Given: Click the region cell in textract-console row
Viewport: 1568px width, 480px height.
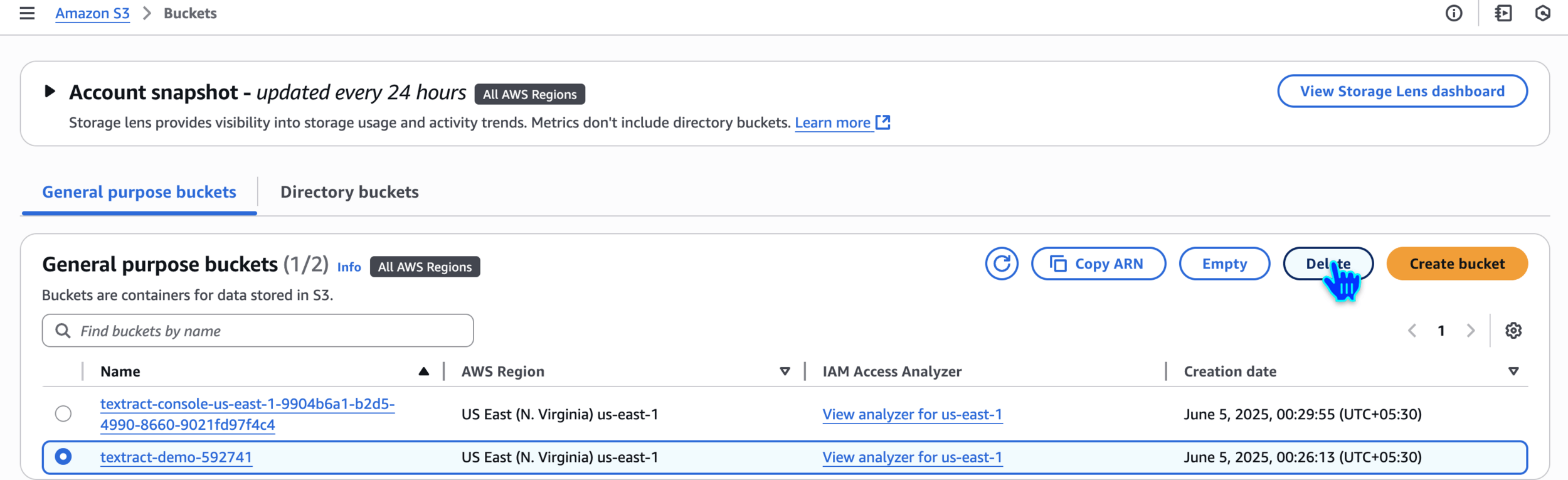Looking at the screenshot, I should point(559,414).
